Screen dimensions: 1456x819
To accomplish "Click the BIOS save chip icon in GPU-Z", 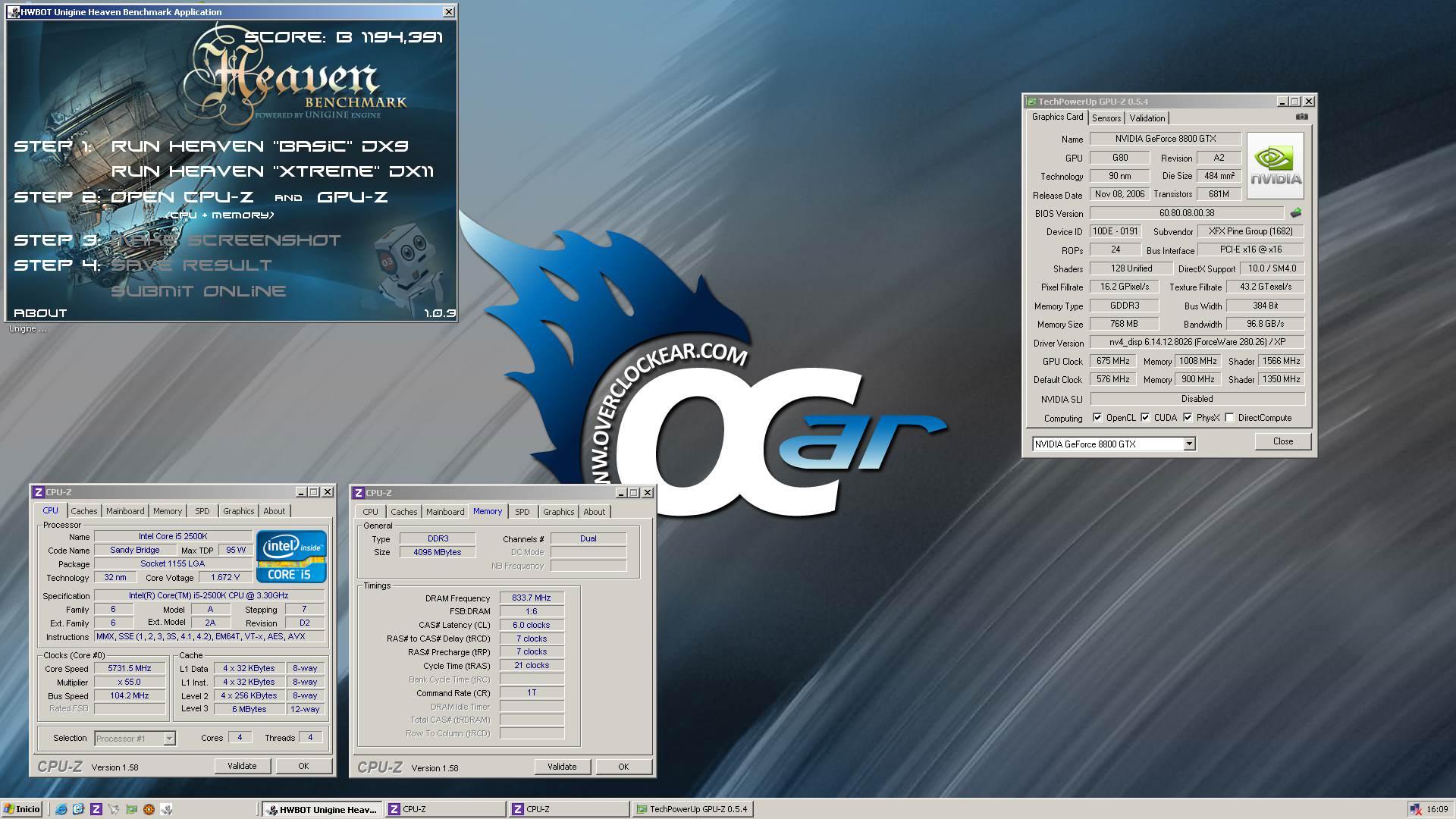I will click(1295, 213).
